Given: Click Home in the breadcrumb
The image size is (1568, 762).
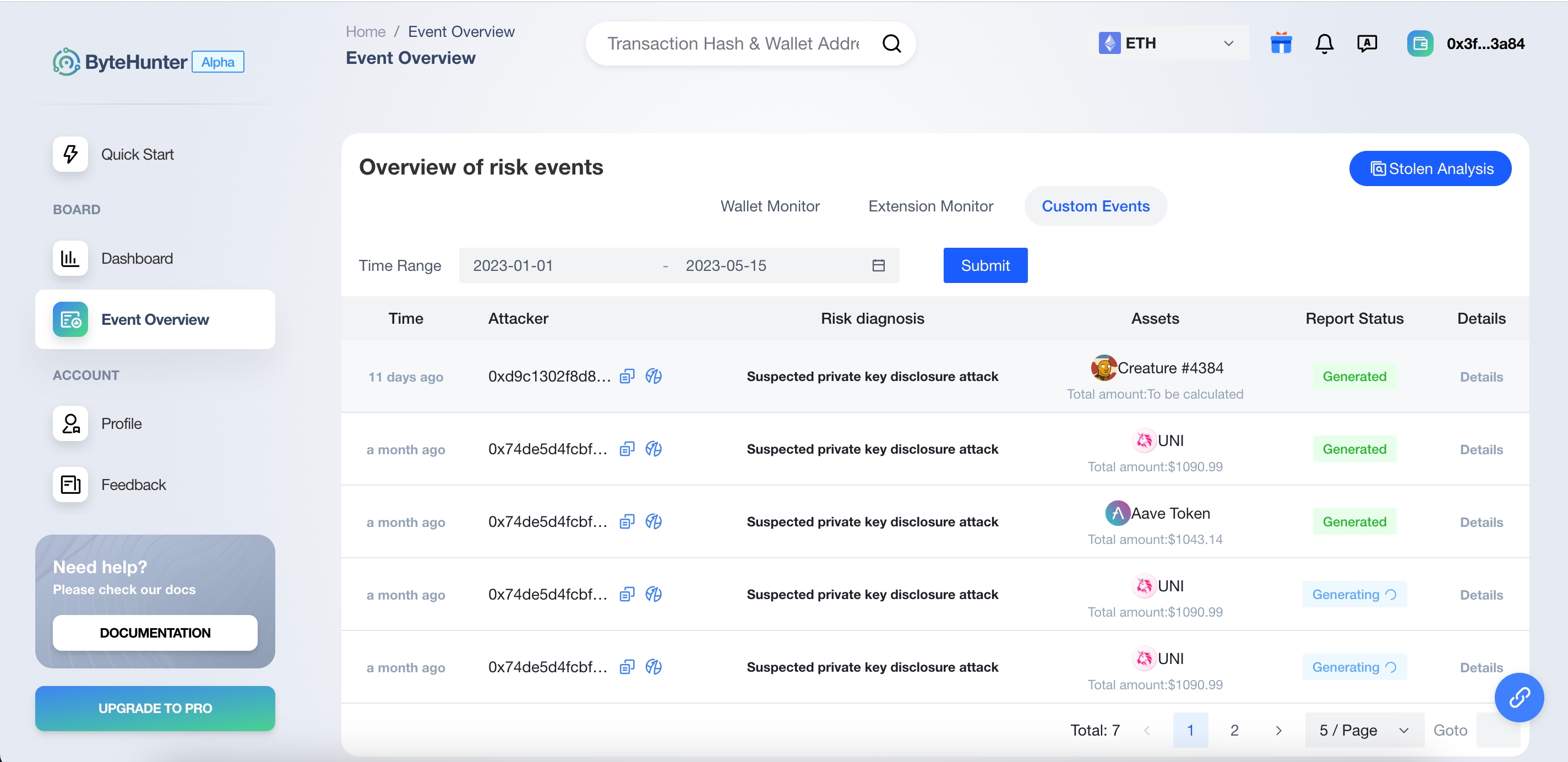Looking at the screenshot, I should tap(365, 31).
